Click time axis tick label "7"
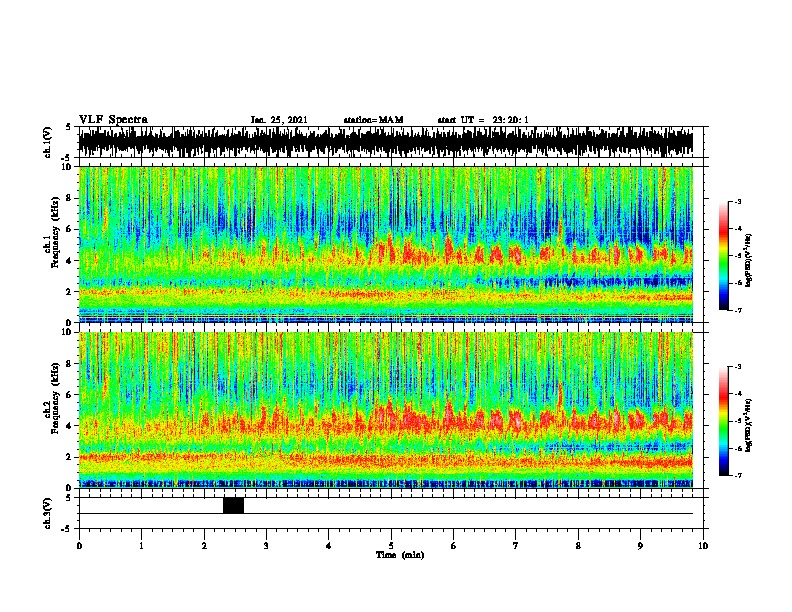The height and width of the screenshot is (612, 792). point(516,546)
